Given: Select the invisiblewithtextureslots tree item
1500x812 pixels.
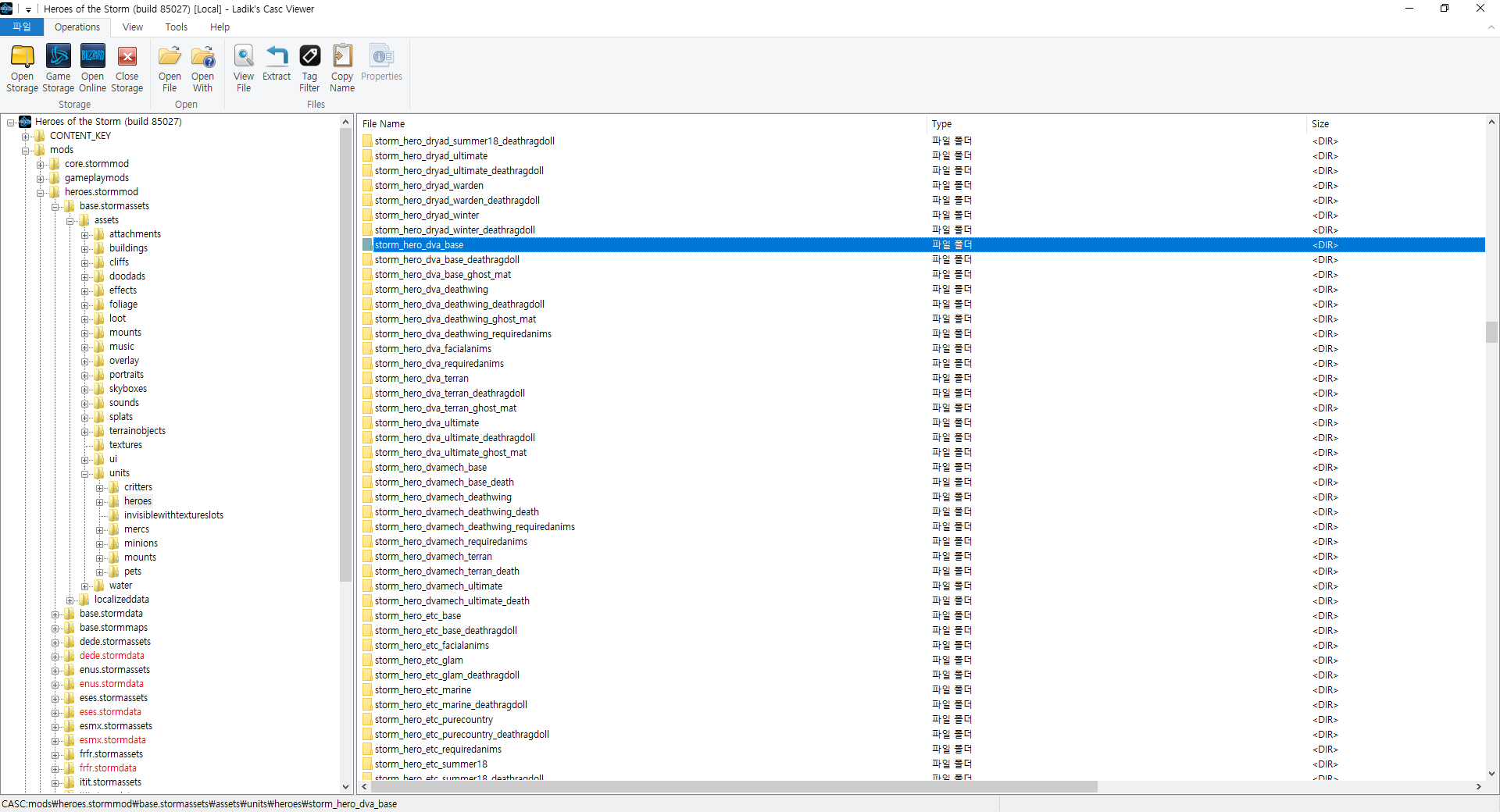Looking at the screenshot, I should click(173, 515).
